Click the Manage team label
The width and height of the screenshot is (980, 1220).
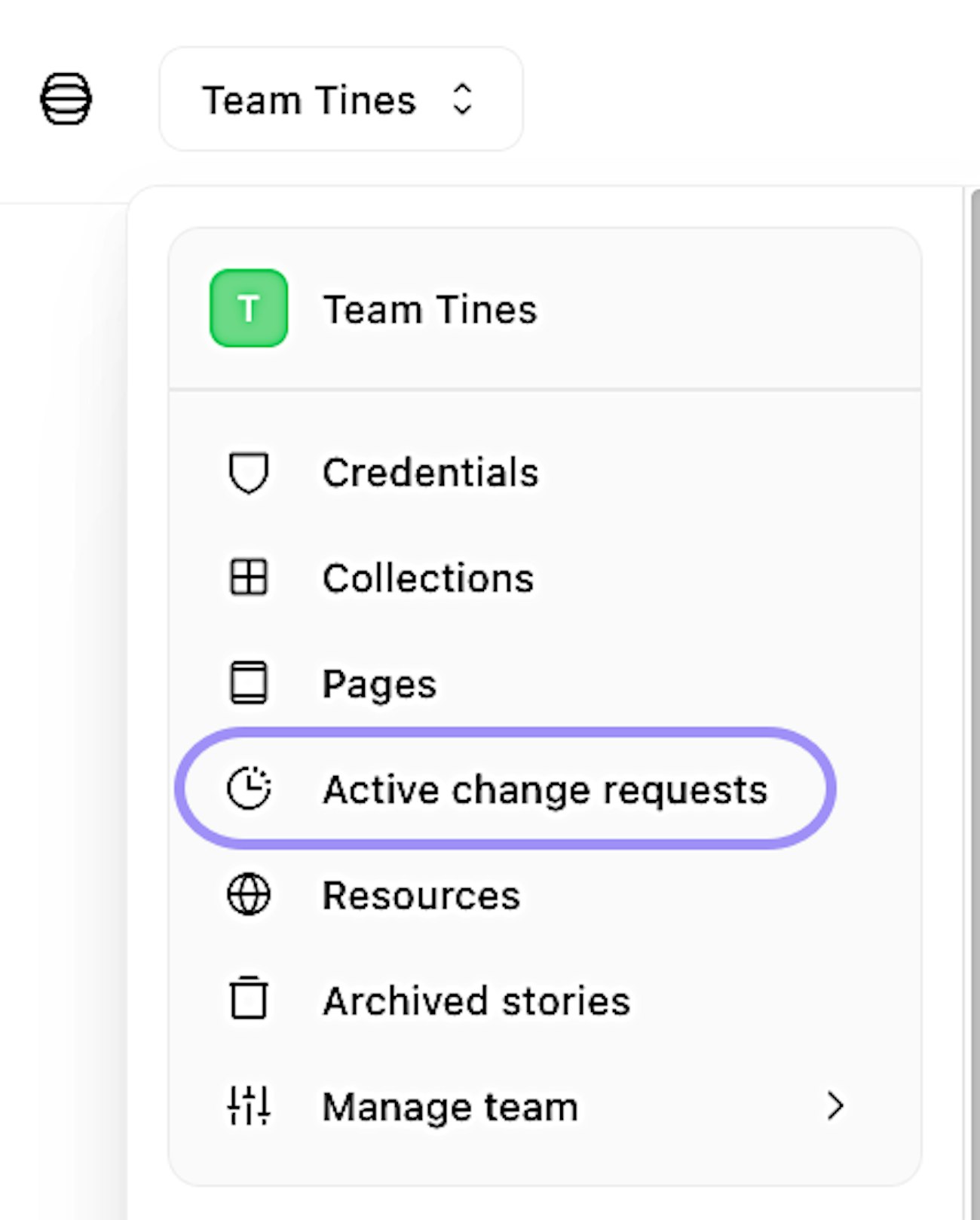click(450, 1106)
